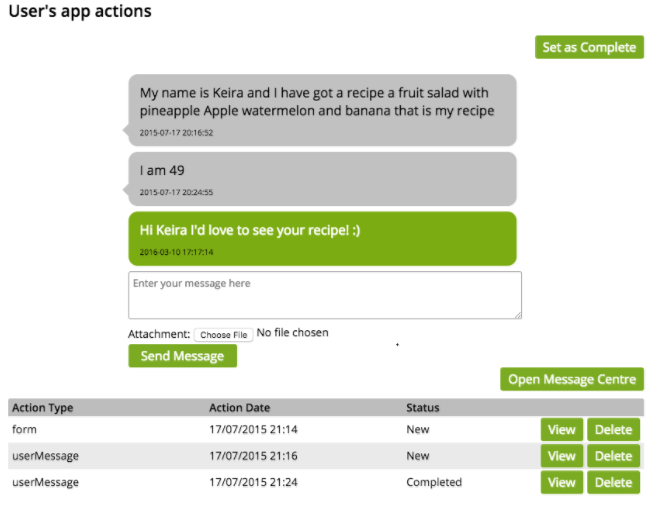663x509 pixels.
Task: Open Message Centre
Action: [571, 379]
